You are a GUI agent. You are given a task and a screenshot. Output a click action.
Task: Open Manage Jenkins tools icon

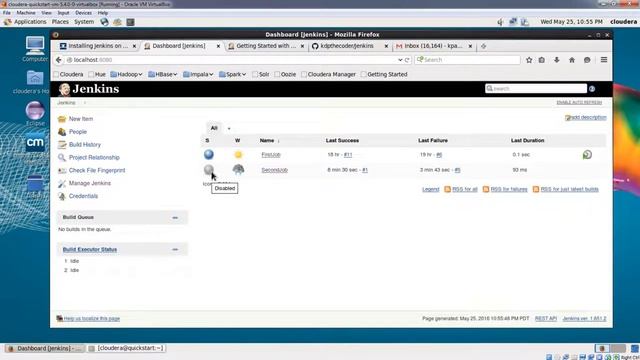tap(62, 183)
